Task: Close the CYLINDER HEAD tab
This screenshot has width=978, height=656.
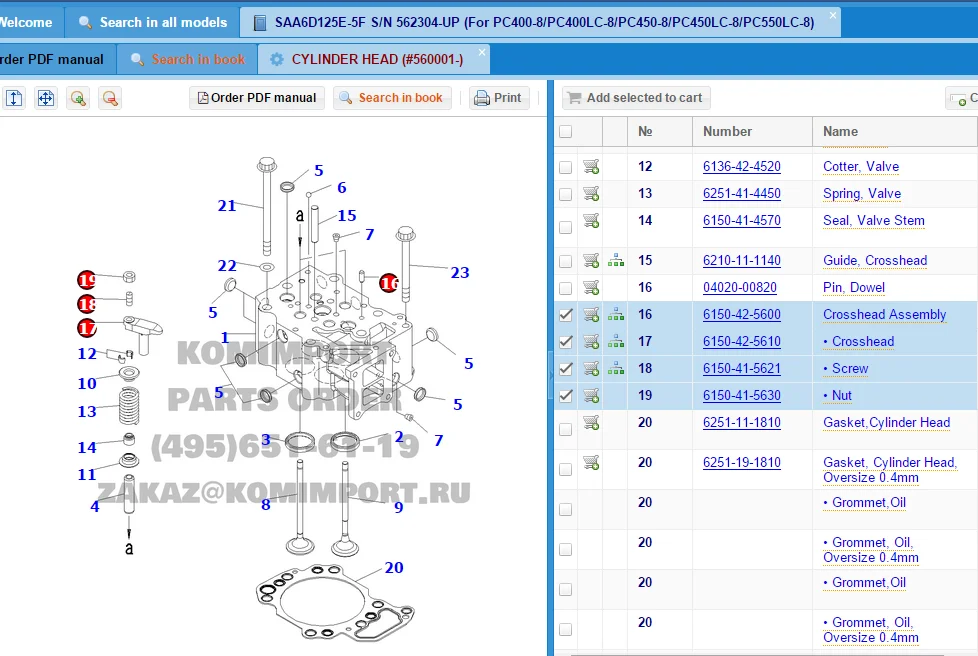Action: [x=482, y=52]
